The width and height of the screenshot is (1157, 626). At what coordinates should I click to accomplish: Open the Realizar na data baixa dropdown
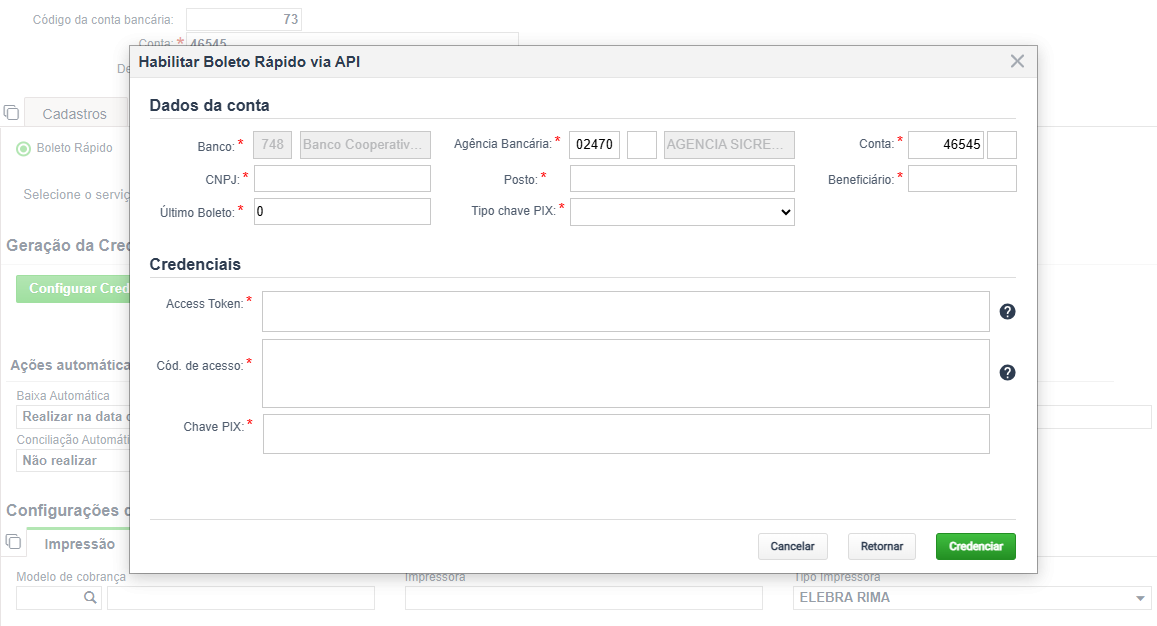click(x=72, y=416)
